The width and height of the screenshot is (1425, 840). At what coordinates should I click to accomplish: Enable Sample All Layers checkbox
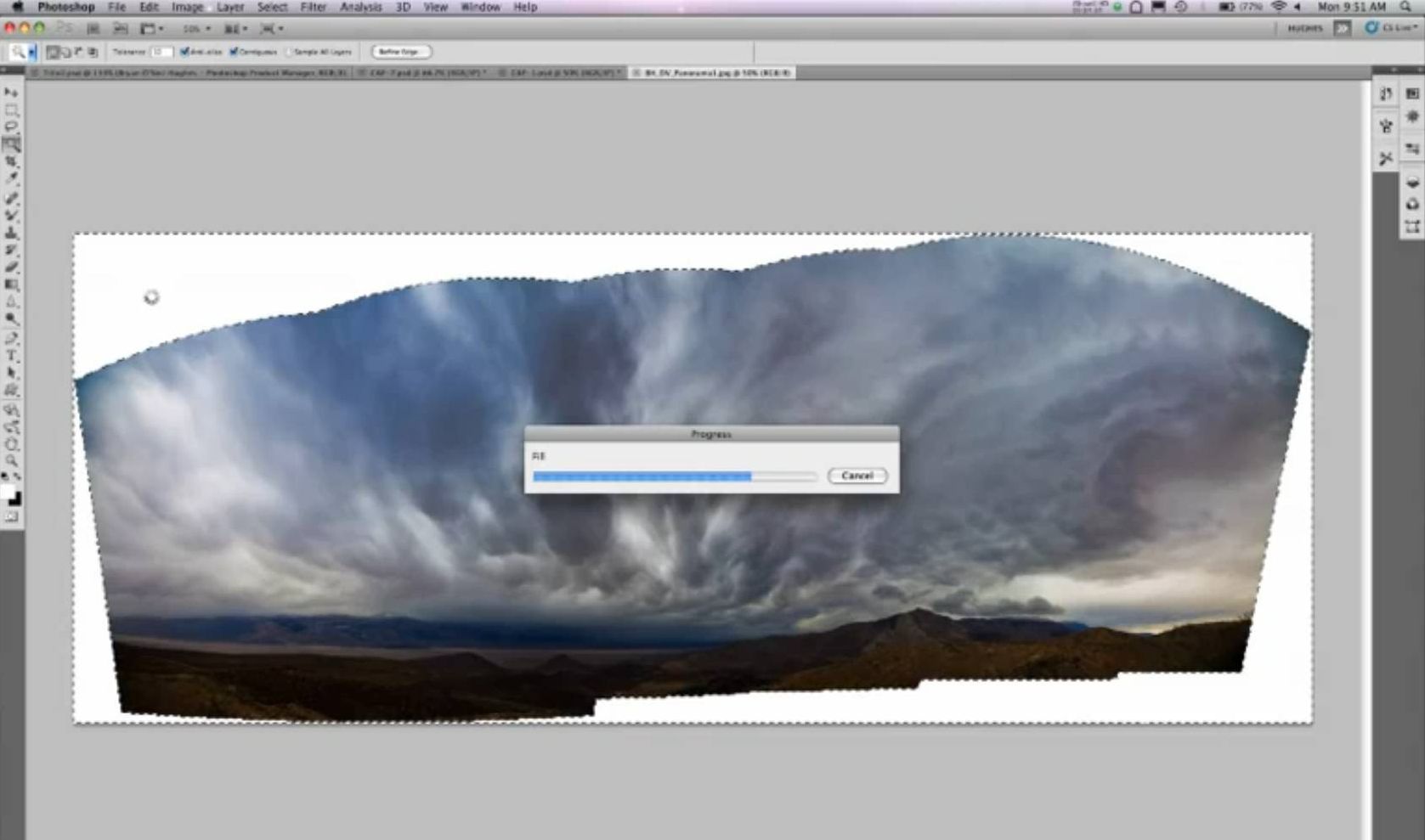coord(289,52)
